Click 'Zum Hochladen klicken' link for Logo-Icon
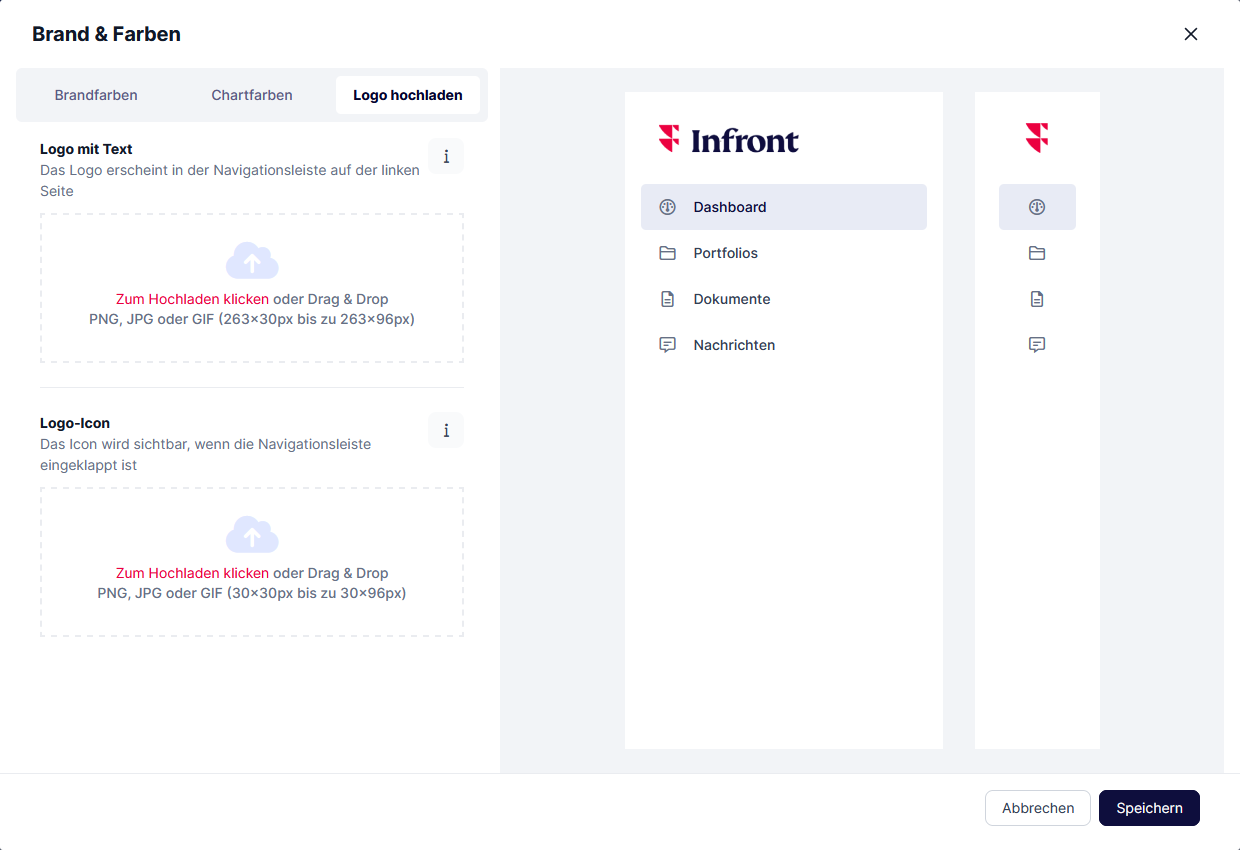The height and width of the screenshot is (850, 1240). coord(192,573)
